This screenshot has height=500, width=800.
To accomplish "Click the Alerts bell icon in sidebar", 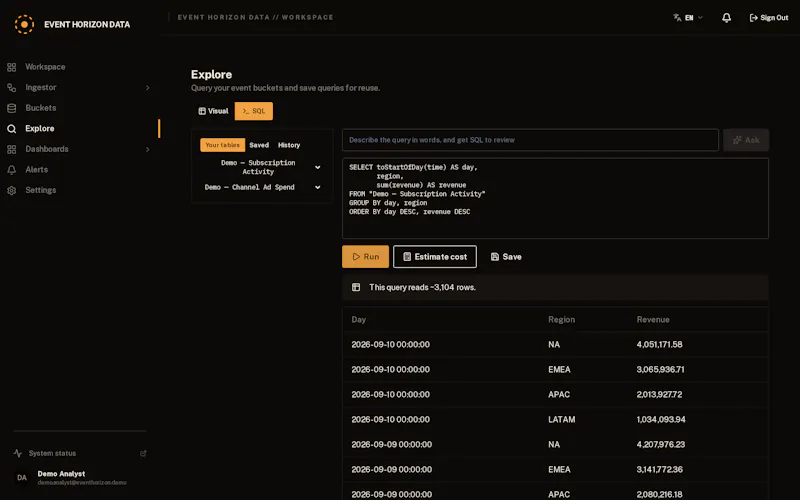I will 11,170.
